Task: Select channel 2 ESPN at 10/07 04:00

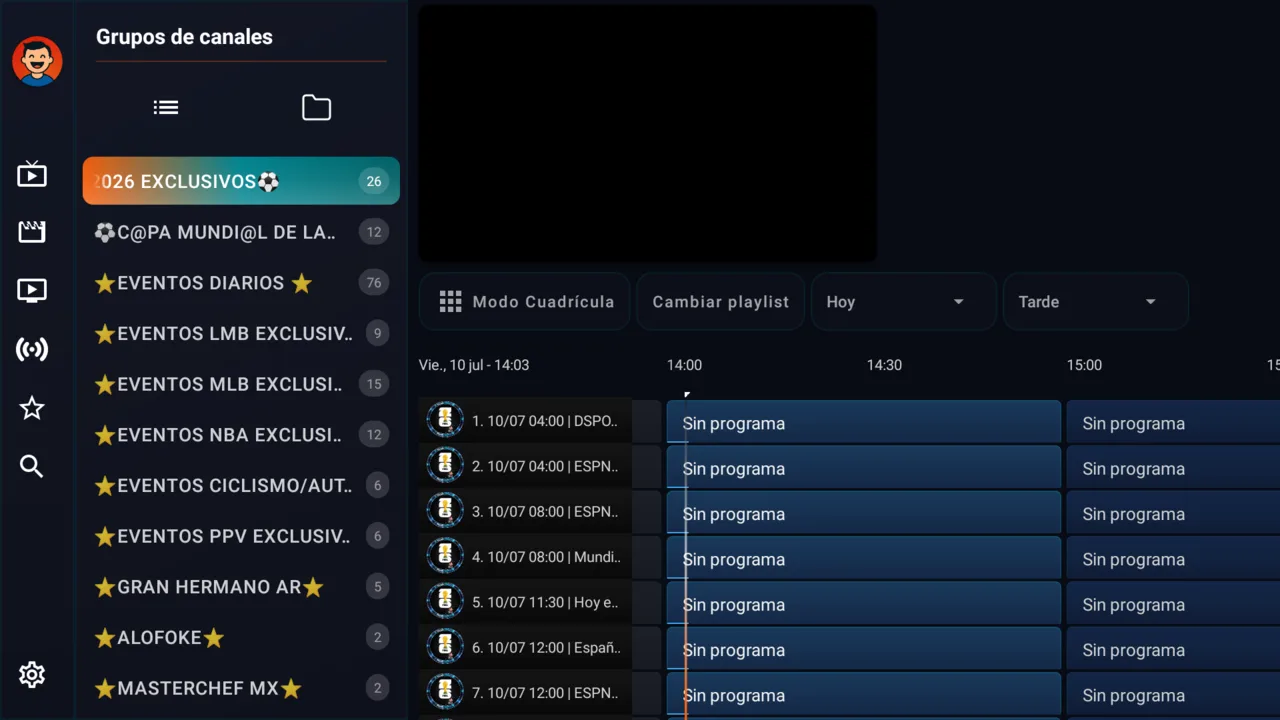Action: coord(525,466)
